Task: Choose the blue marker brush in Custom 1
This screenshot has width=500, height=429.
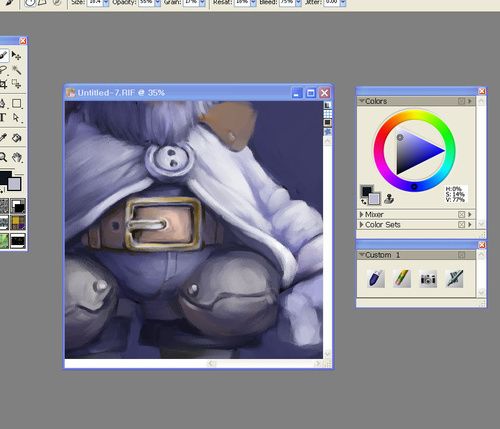Action: click(x=376, y=278)
